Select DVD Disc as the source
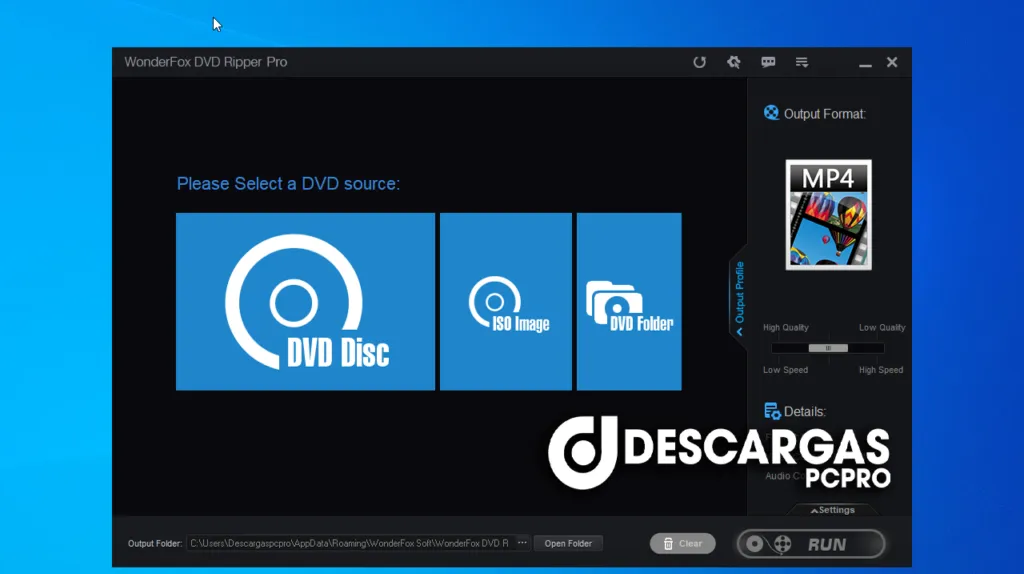1024x574 pixels. [x=305, y=301]
